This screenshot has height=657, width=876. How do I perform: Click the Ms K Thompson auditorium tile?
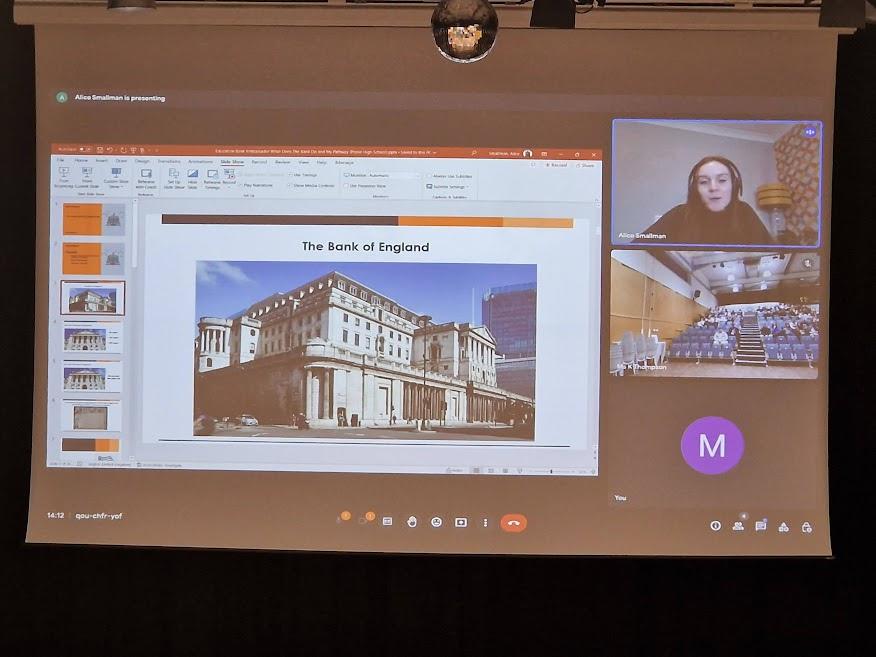tap(715, 314)
